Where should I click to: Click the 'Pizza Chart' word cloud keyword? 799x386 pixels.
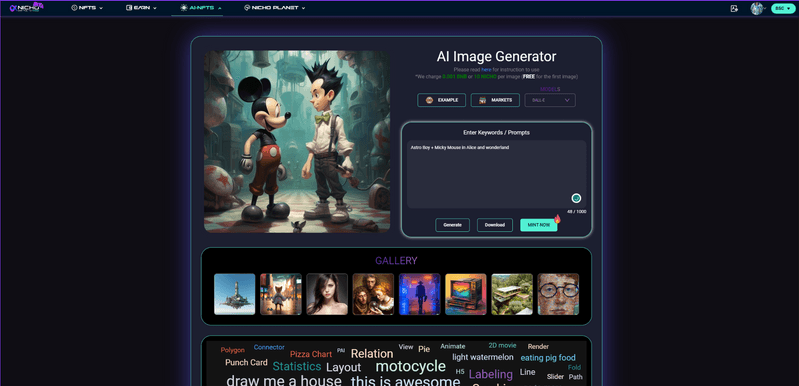pos(311,354)
